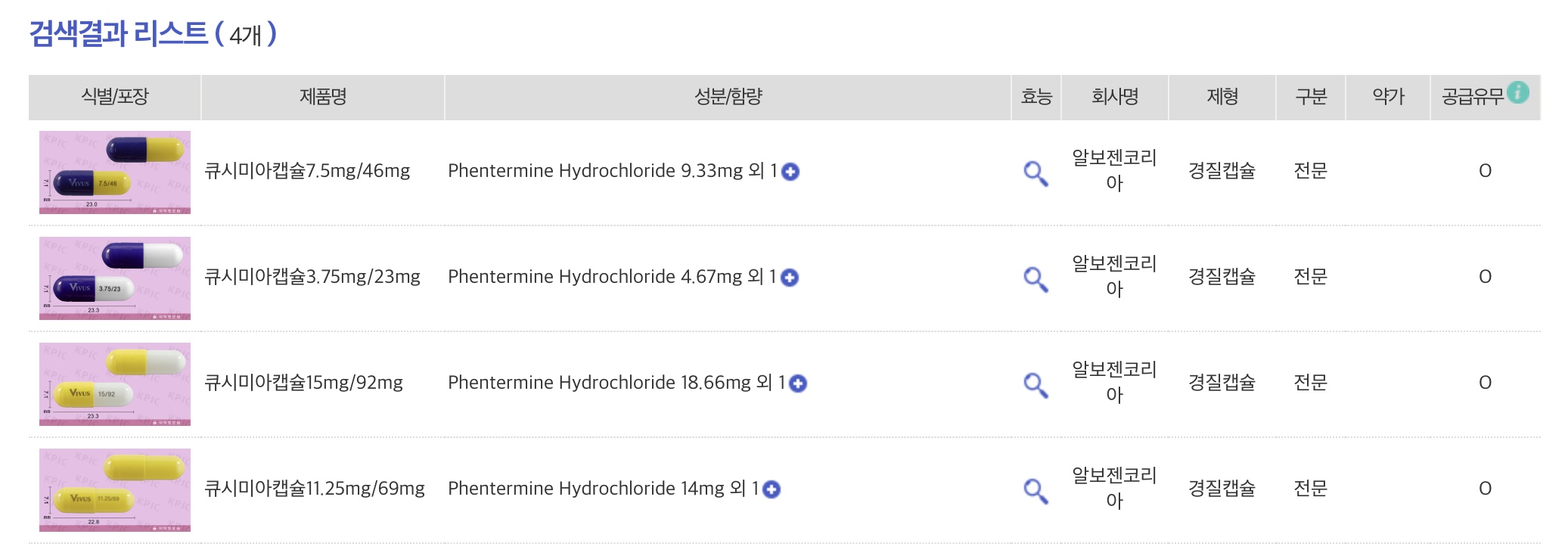View capsule image of 큐시미아캡슐11.25mg/69mg

point(115,490)
